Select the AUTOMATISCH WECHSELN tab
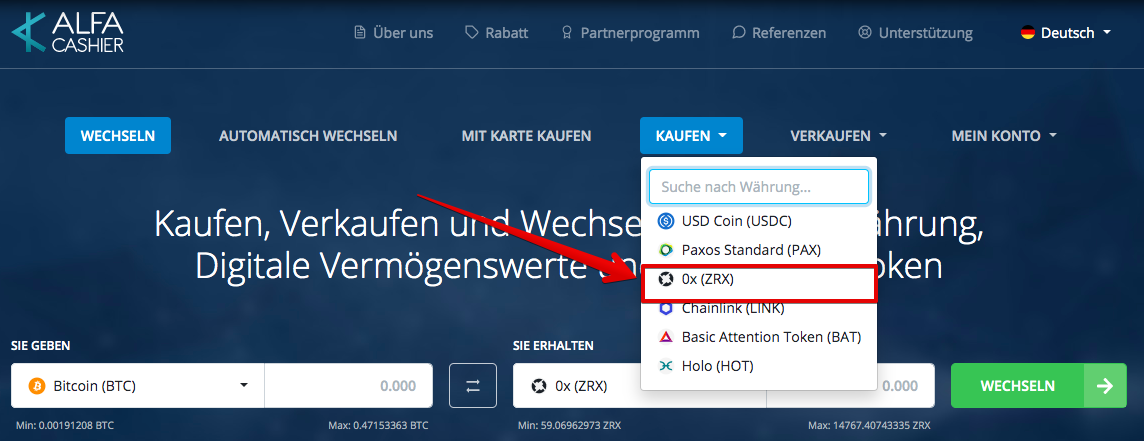 (x=308, y=136)
